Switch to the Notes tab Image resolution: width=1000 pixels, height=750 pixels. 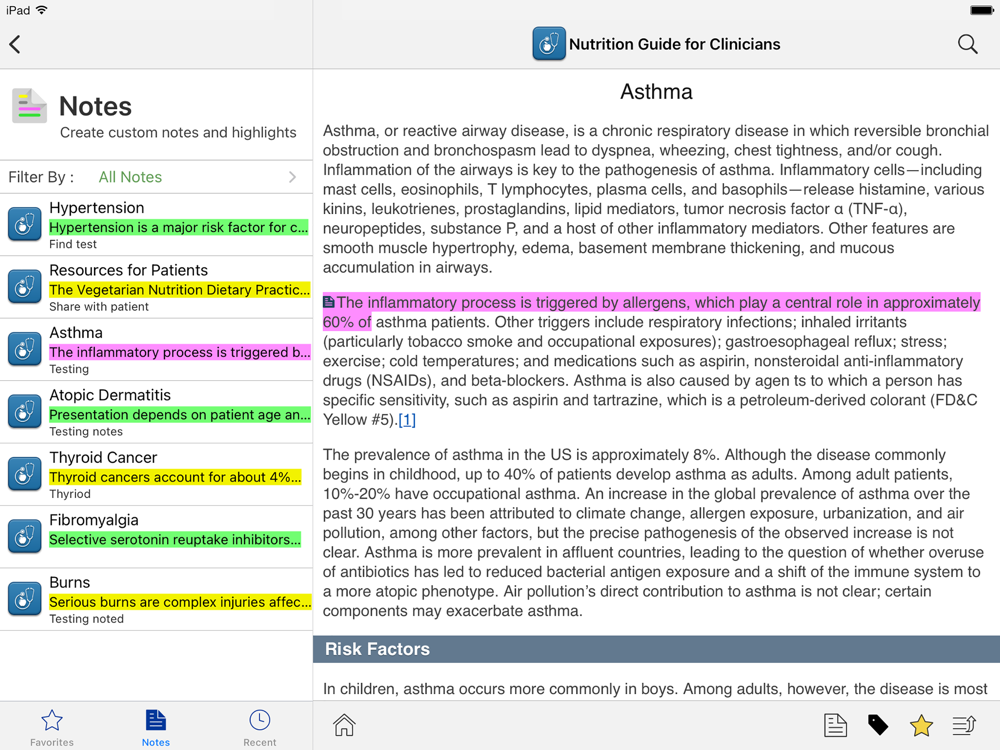156,728
